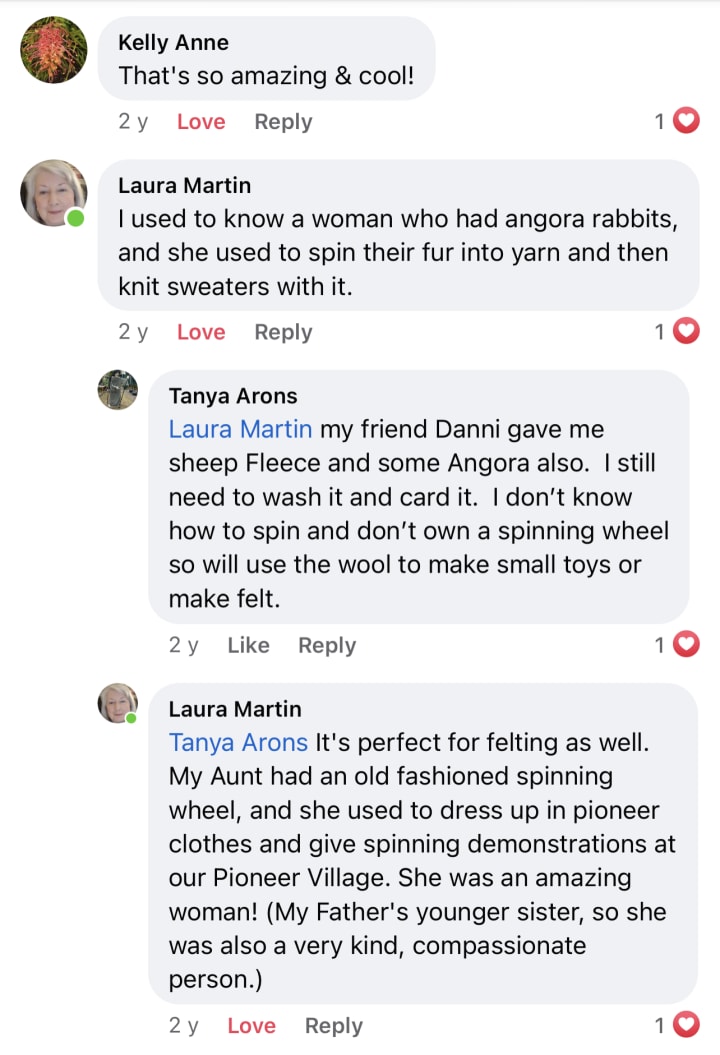Viewport: 720px width, 1055px height.
Task: Reply to Laura's spinning demonstrations comment
Action: (x=334, y=1026)
